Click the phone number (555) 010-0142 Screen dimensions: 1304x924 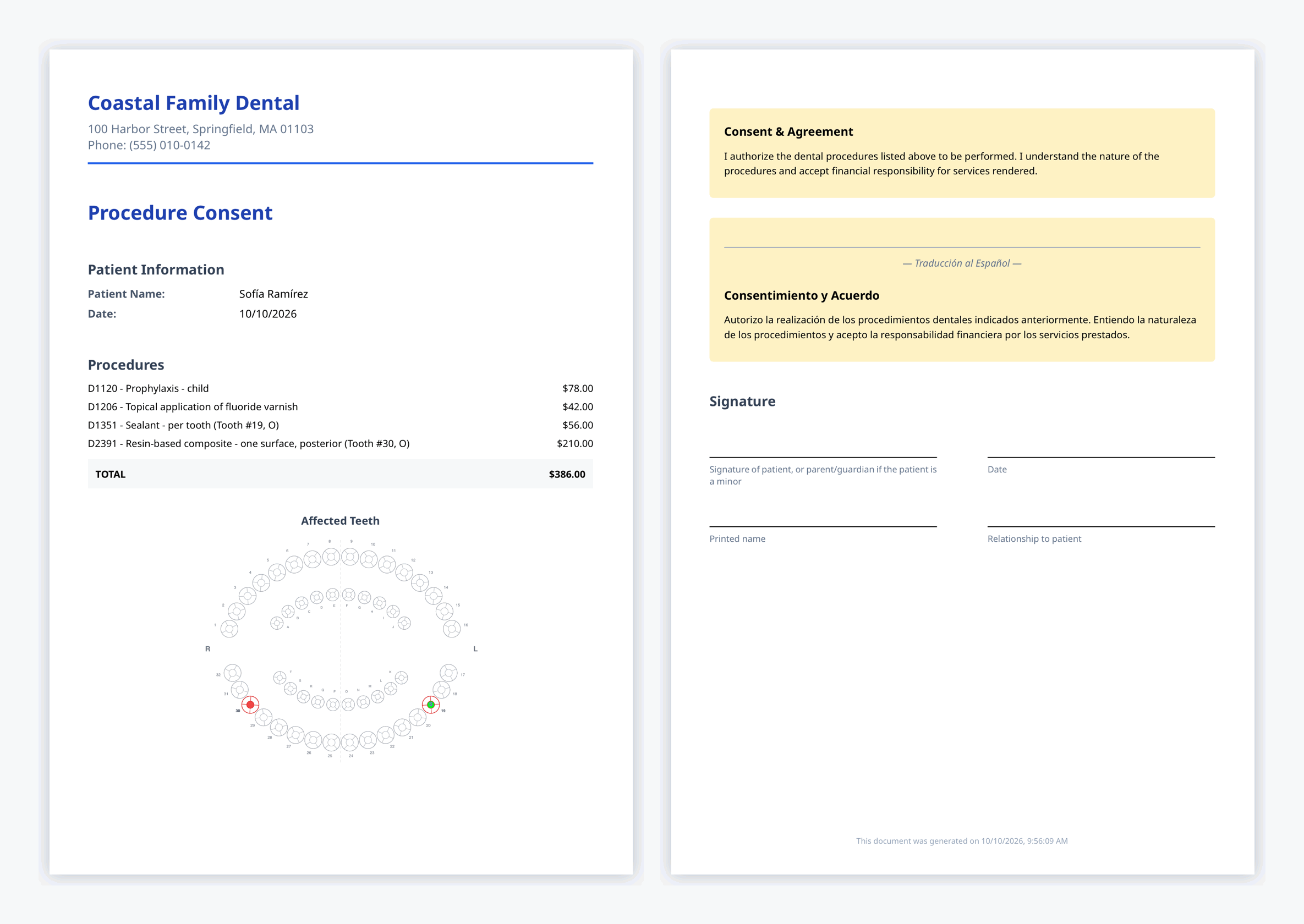[169, 145]
